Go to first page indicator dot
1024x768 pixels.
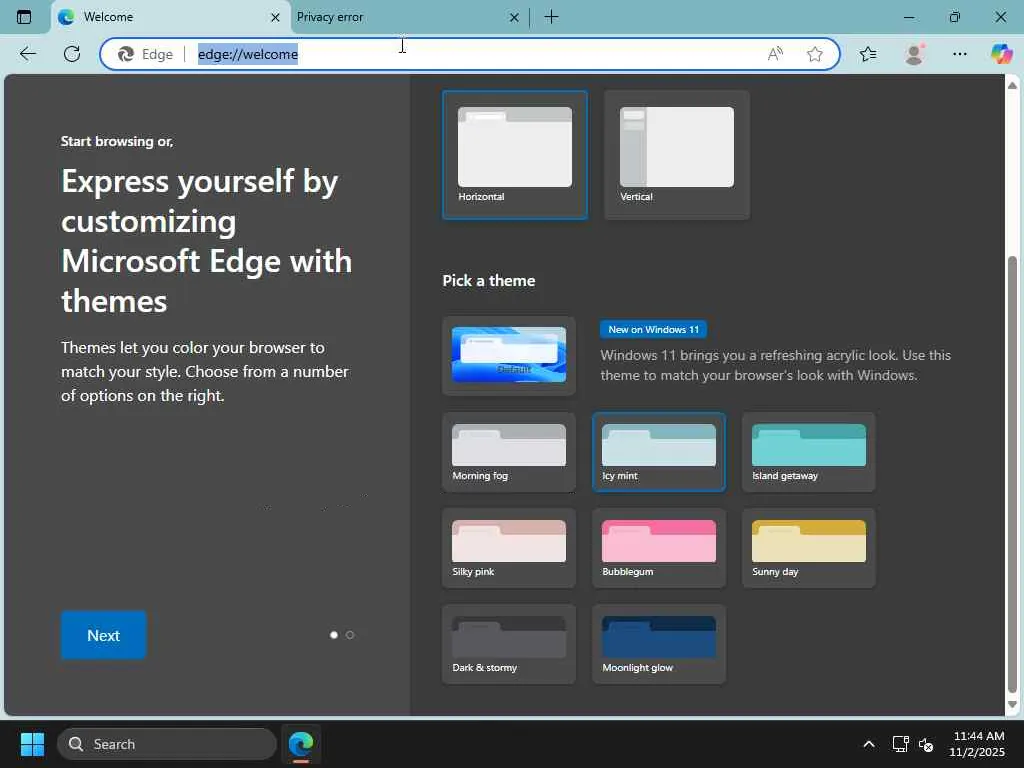click(x=334, y=635)
